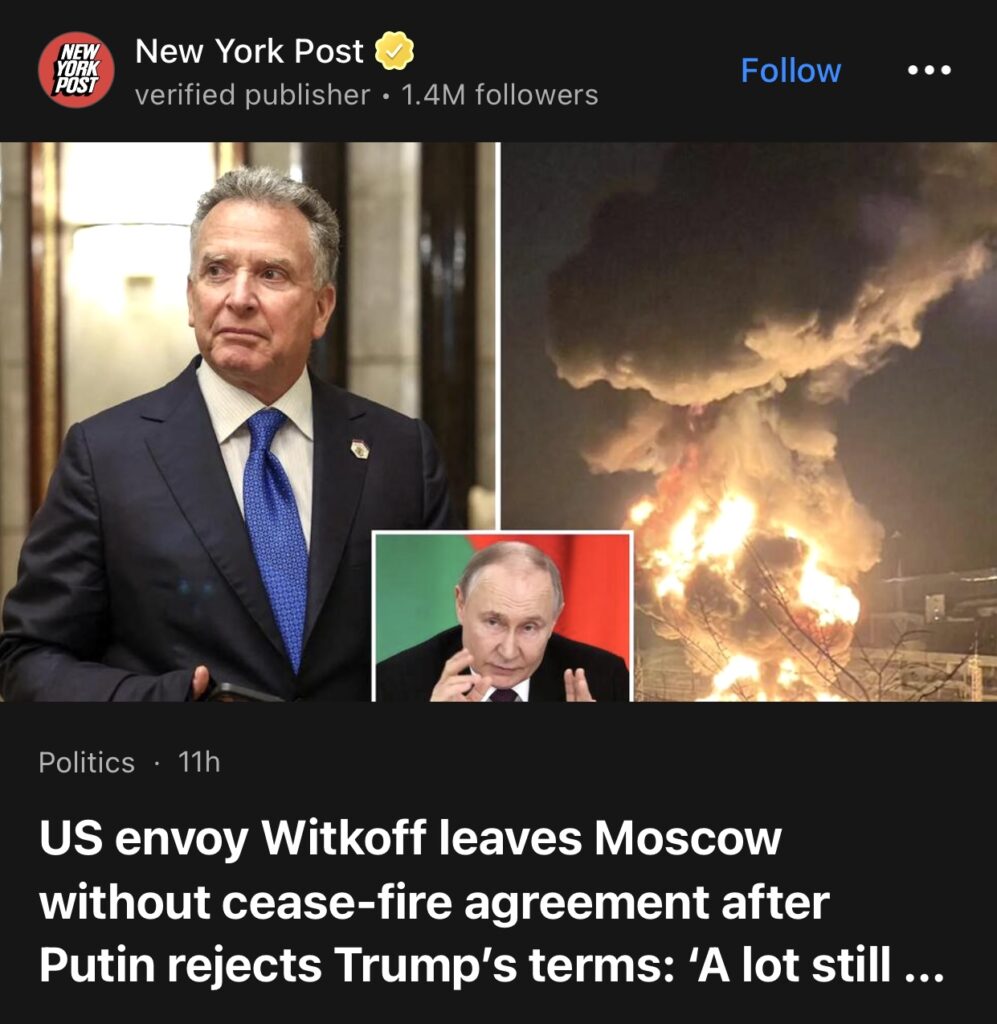Click "Putin rejects Trump's terms" headline line
Image resolution: width=997 pixels, height=1024 pixels.
(356, 965)
